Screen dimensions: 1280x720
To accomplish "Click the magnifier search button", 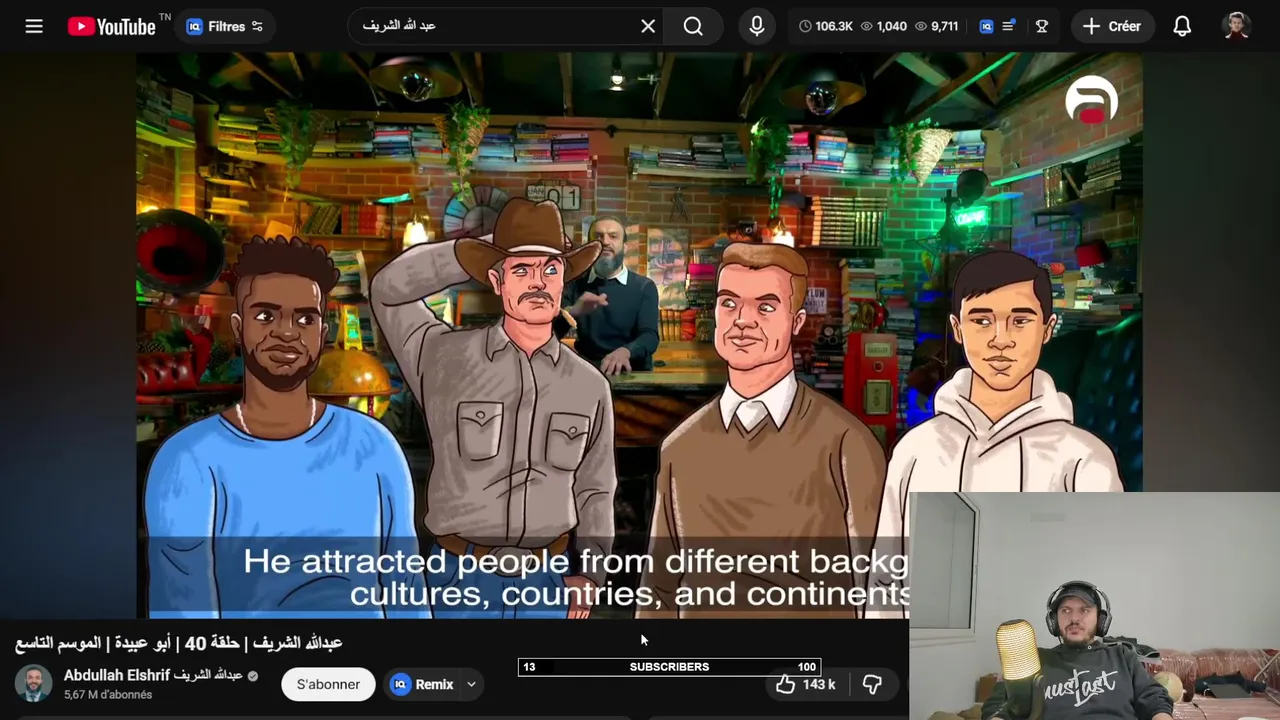I will pyautogui.click(x=693, y=26).
